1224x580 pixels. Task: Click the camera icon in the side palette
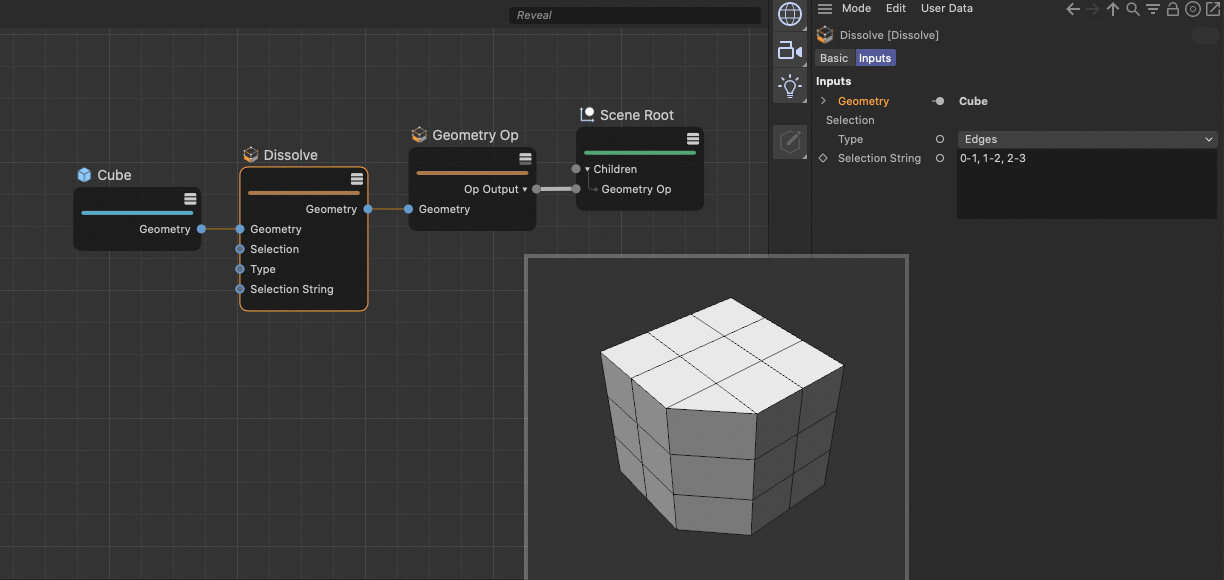[x=790, y=50]
